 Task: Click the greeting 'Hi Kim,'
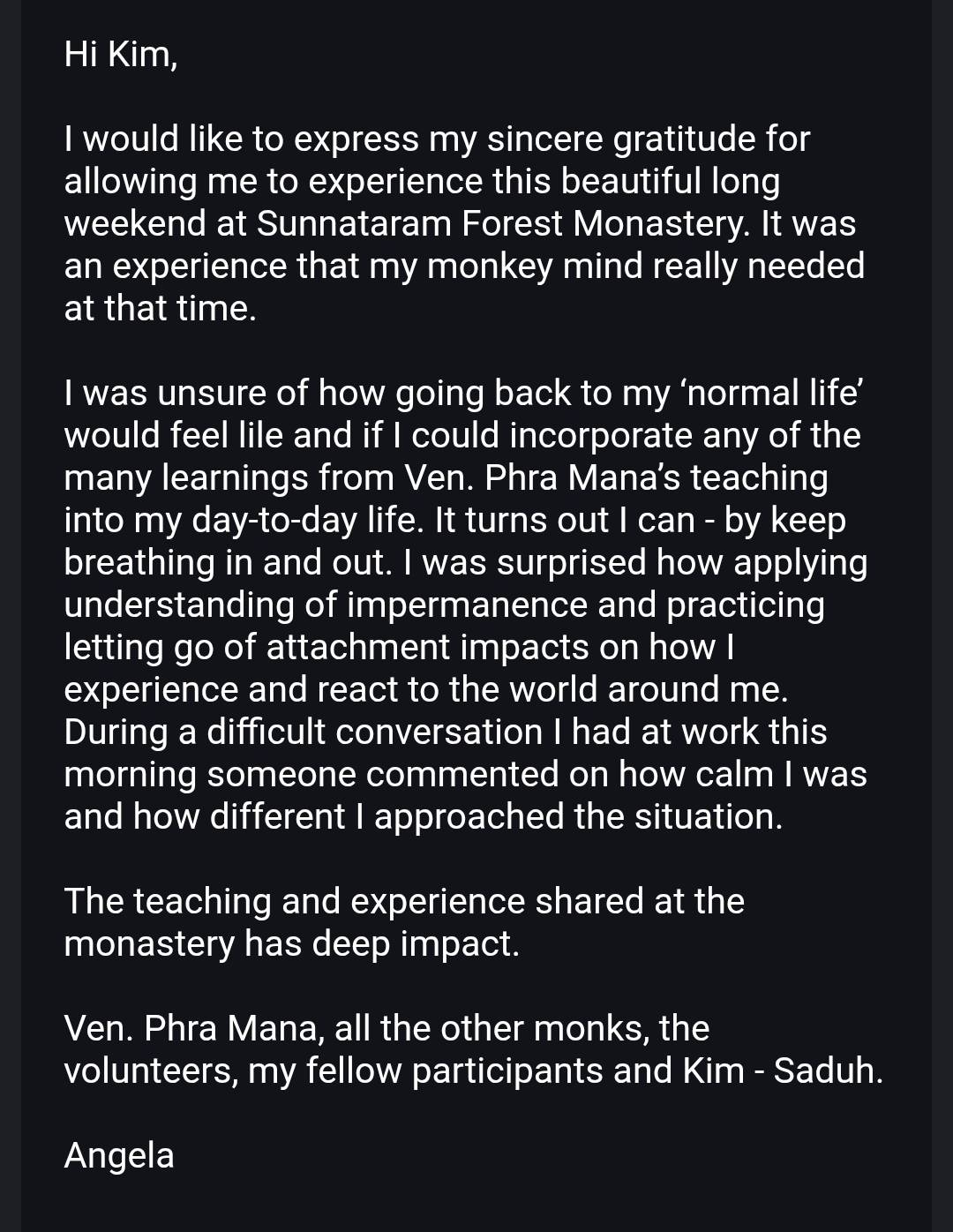[121, 55]
